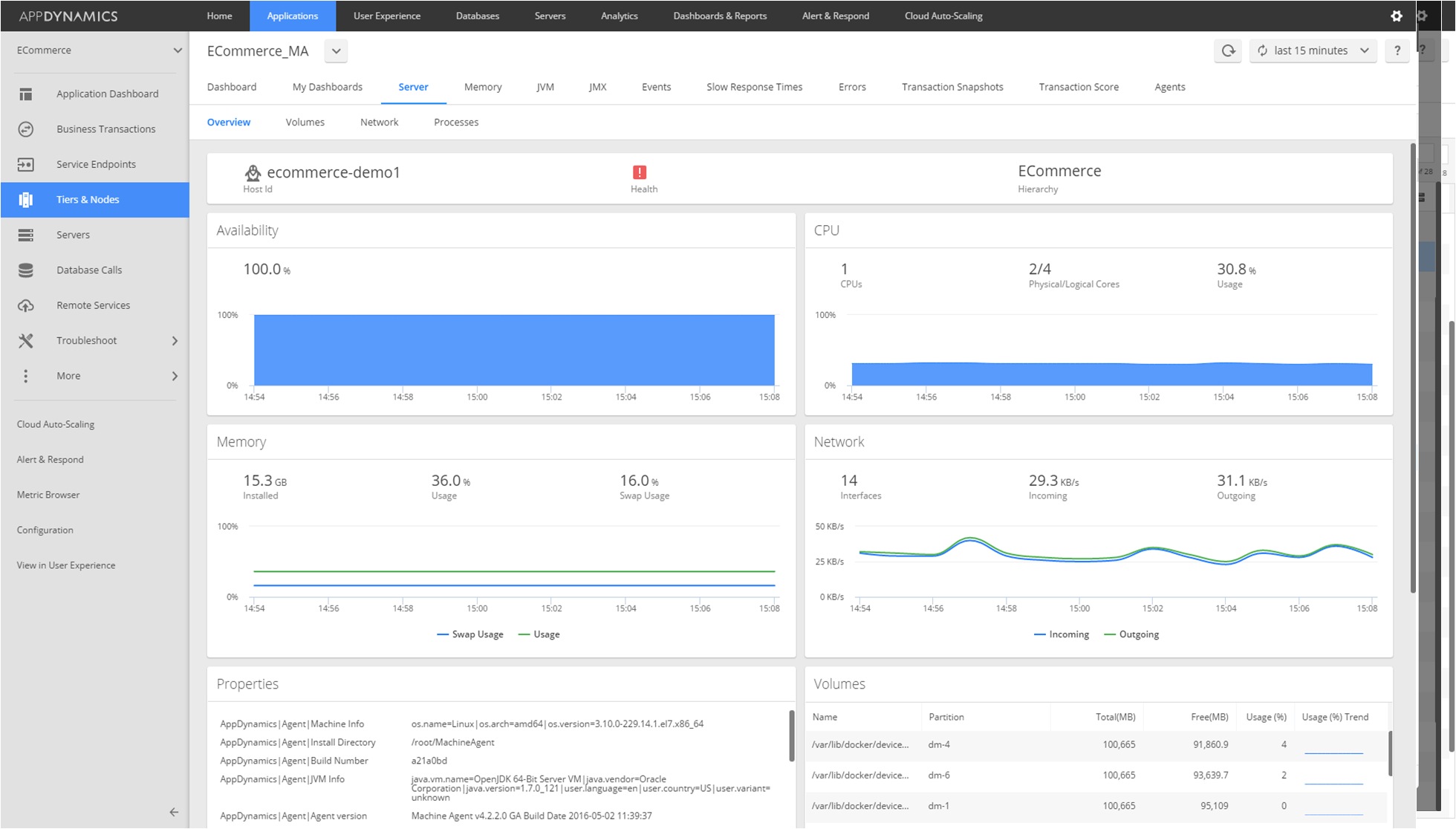This screenshot has height=829, width=1456.
Task: Open Business Transactions via its sidebar icon
Action: coord(26,129)
